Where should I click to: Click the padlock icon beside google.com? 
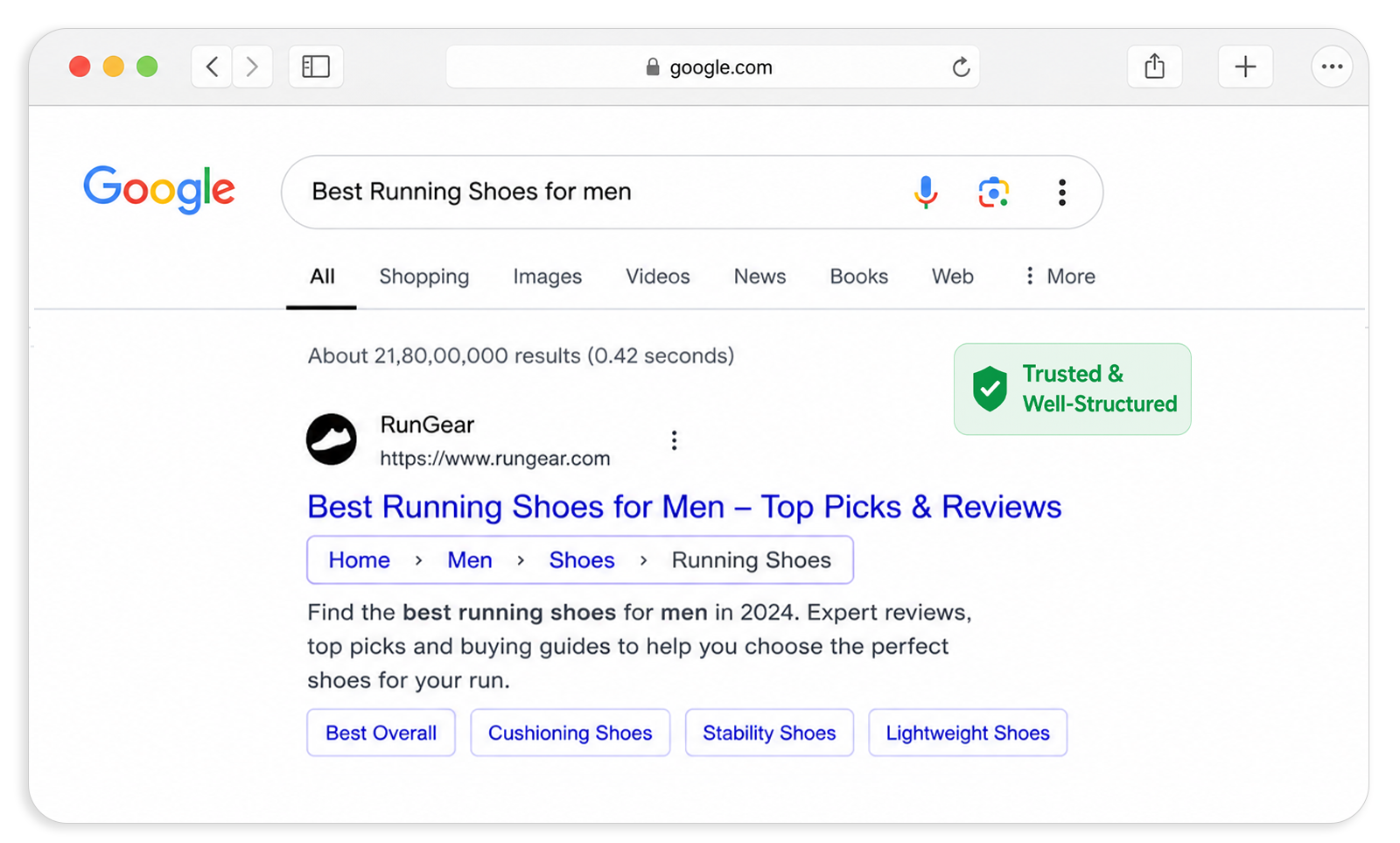[x=653, y=67]
